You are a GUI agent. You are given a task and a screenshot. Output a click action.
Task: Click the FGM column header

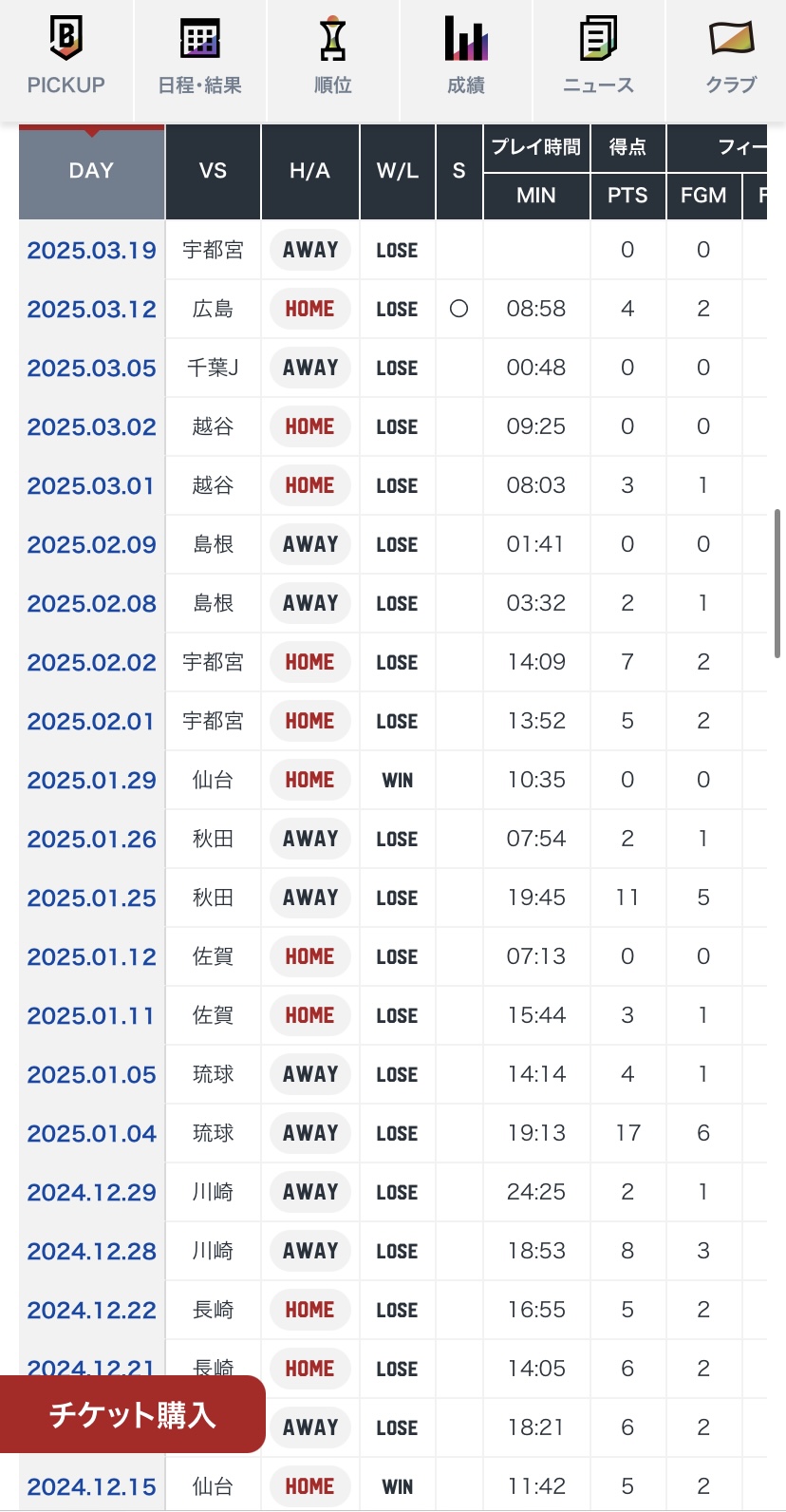(x=703, y=196)
